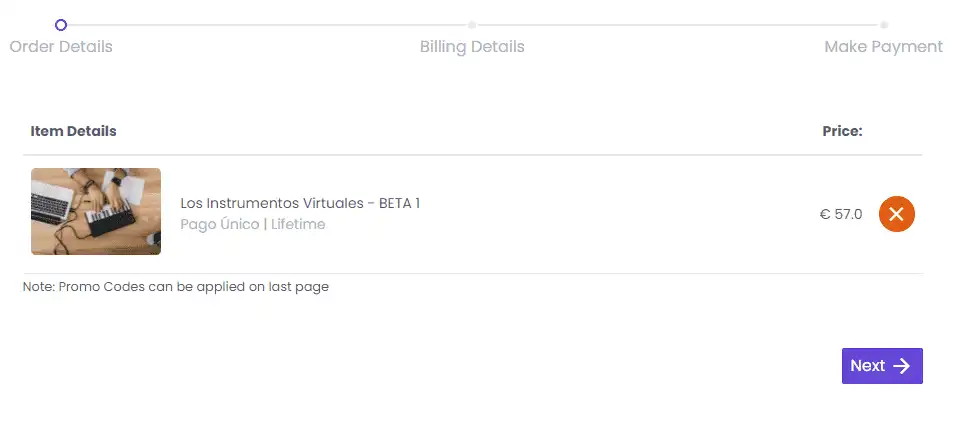Click the € 57.0 price amount
Image resolution: width=954 pixels, height=422 pixels.
840,214
